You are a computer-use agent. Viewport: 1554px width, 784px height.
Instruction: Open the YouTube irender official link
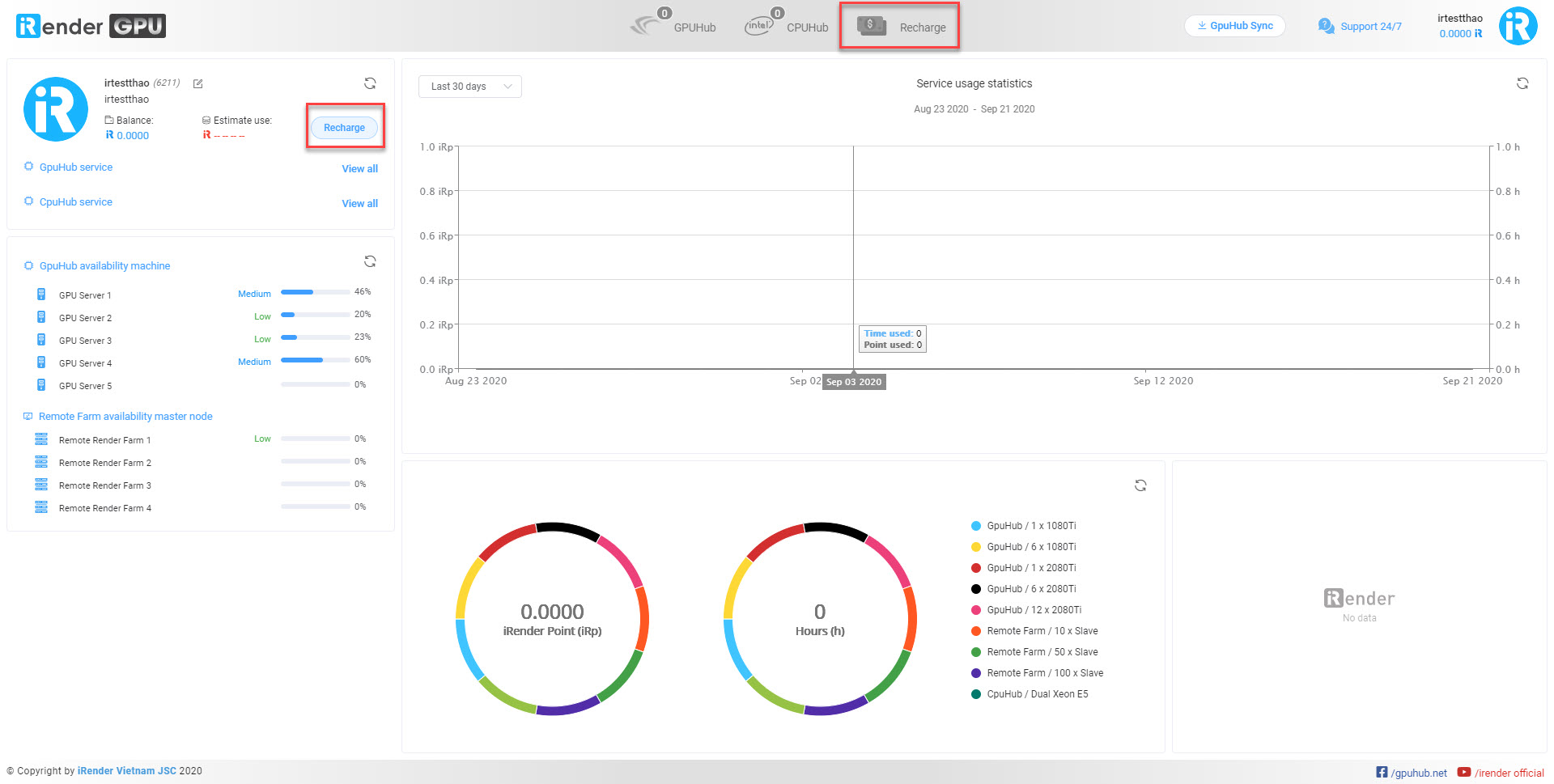[x=1501, y=773]
